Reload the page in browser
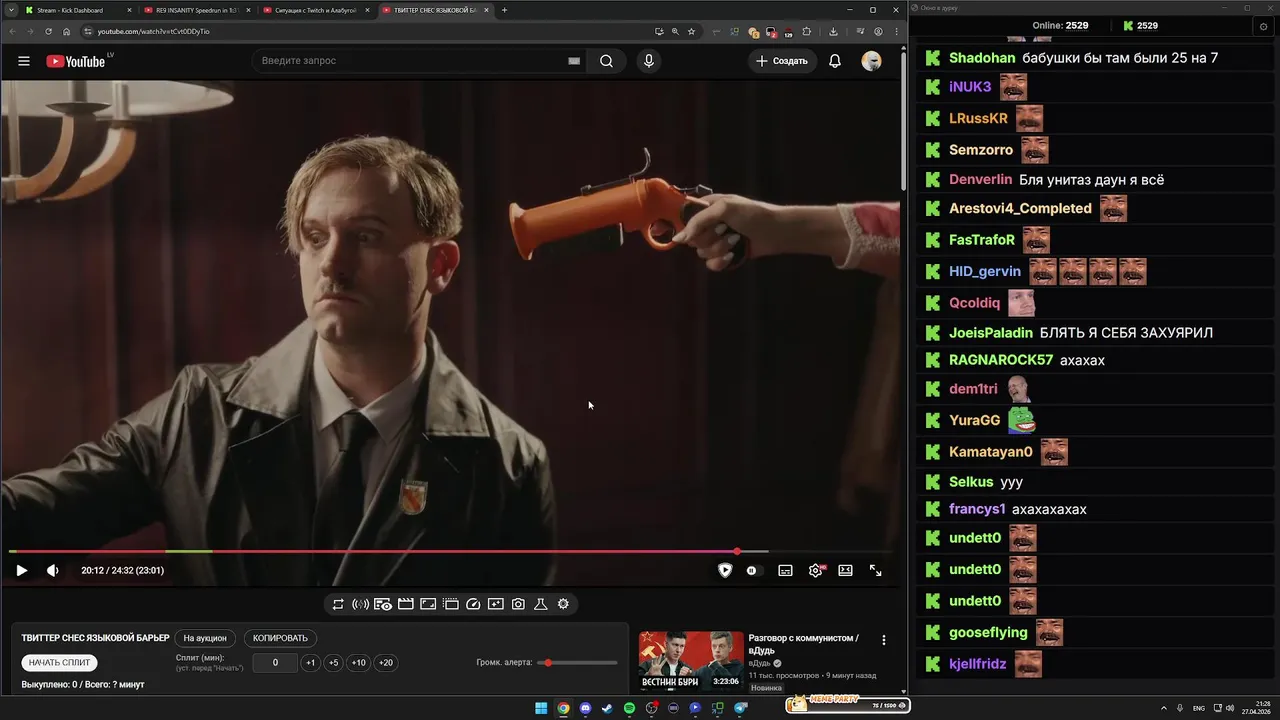The height and width of the screenshot is (720, 1280). [x=48, y=31]
